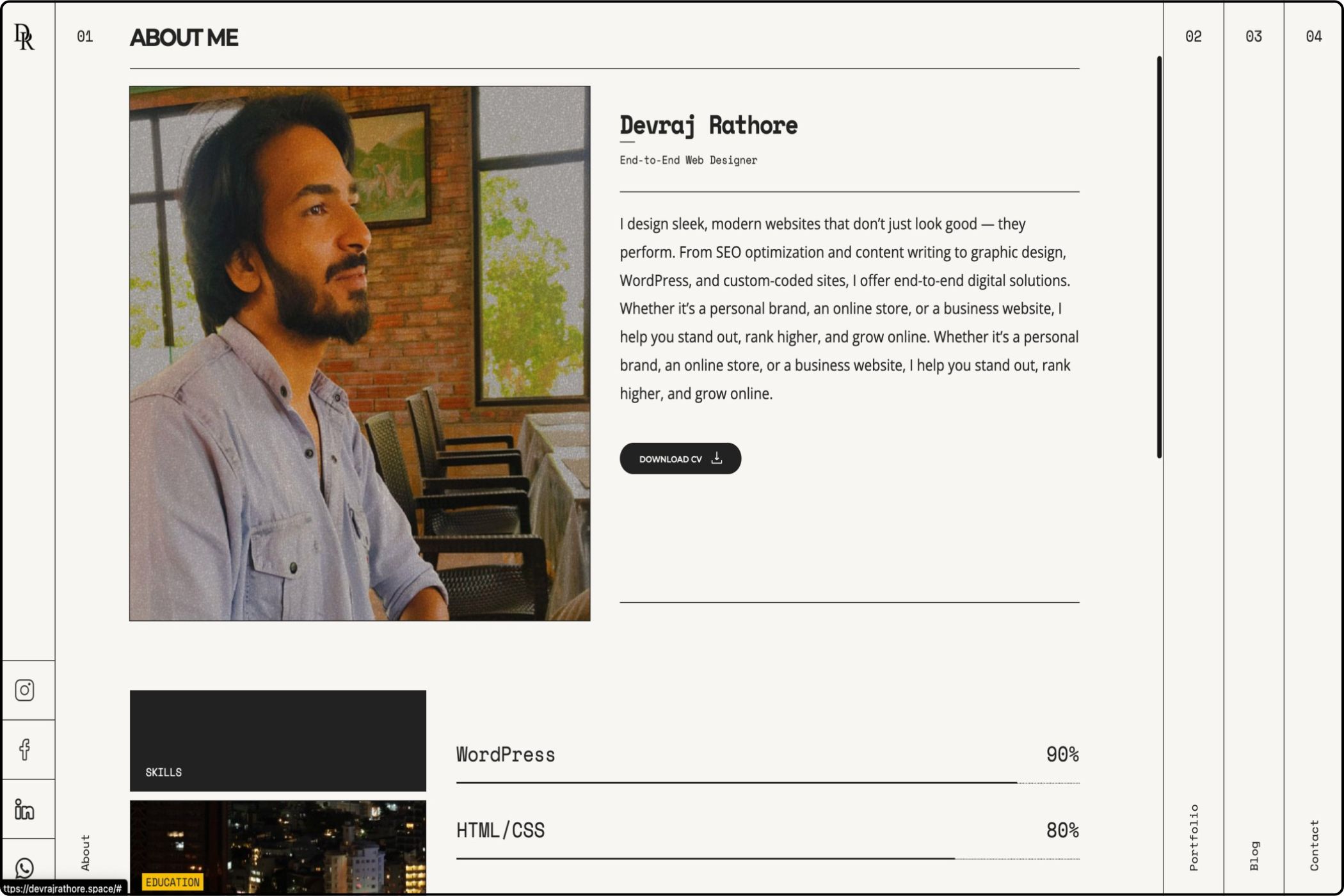Open the 04 Contact section panel

pyautogui.click(x=1313, y=448)
